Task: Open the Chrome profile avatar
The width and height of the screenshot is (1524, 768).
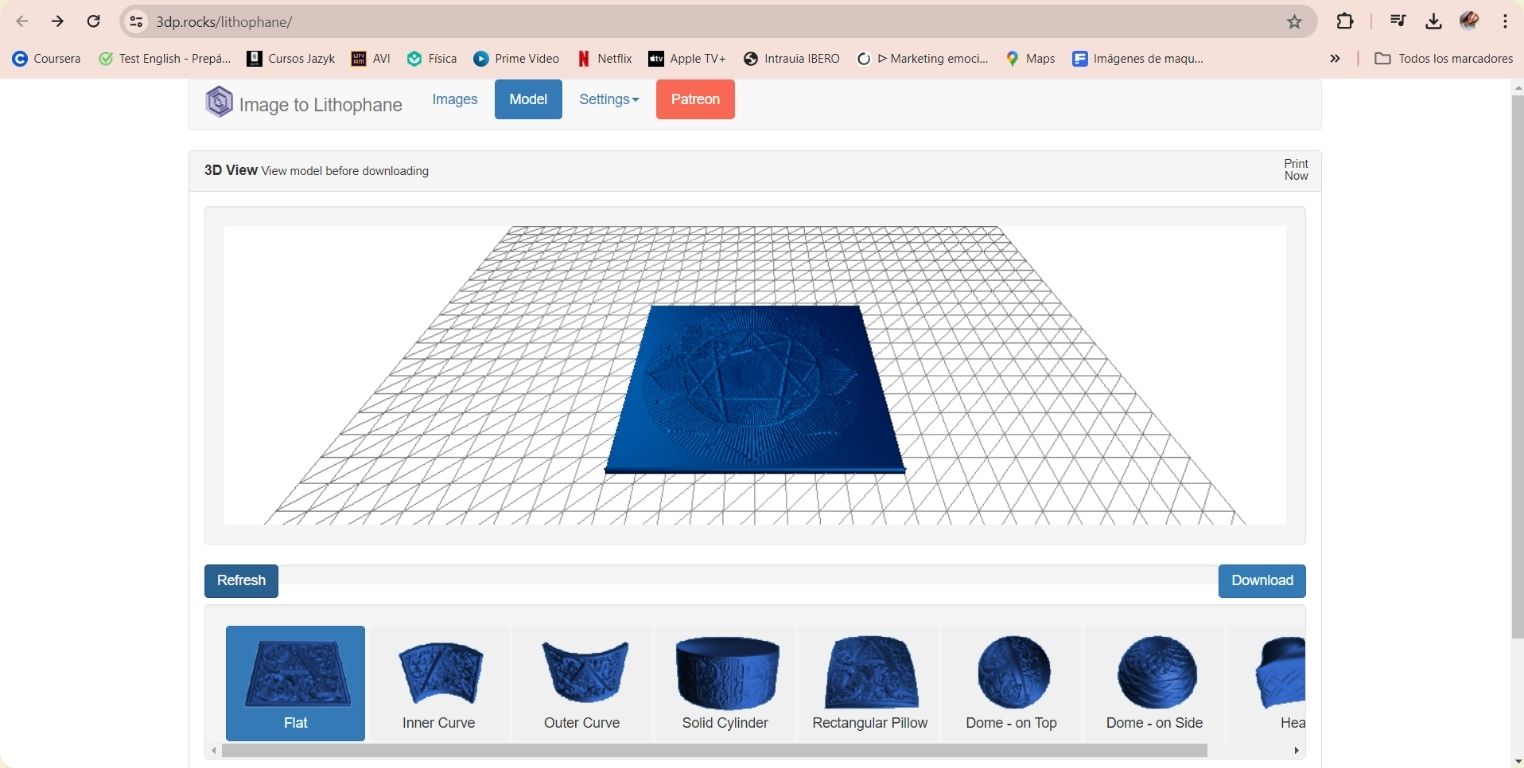Action: tap(1469, 21)
